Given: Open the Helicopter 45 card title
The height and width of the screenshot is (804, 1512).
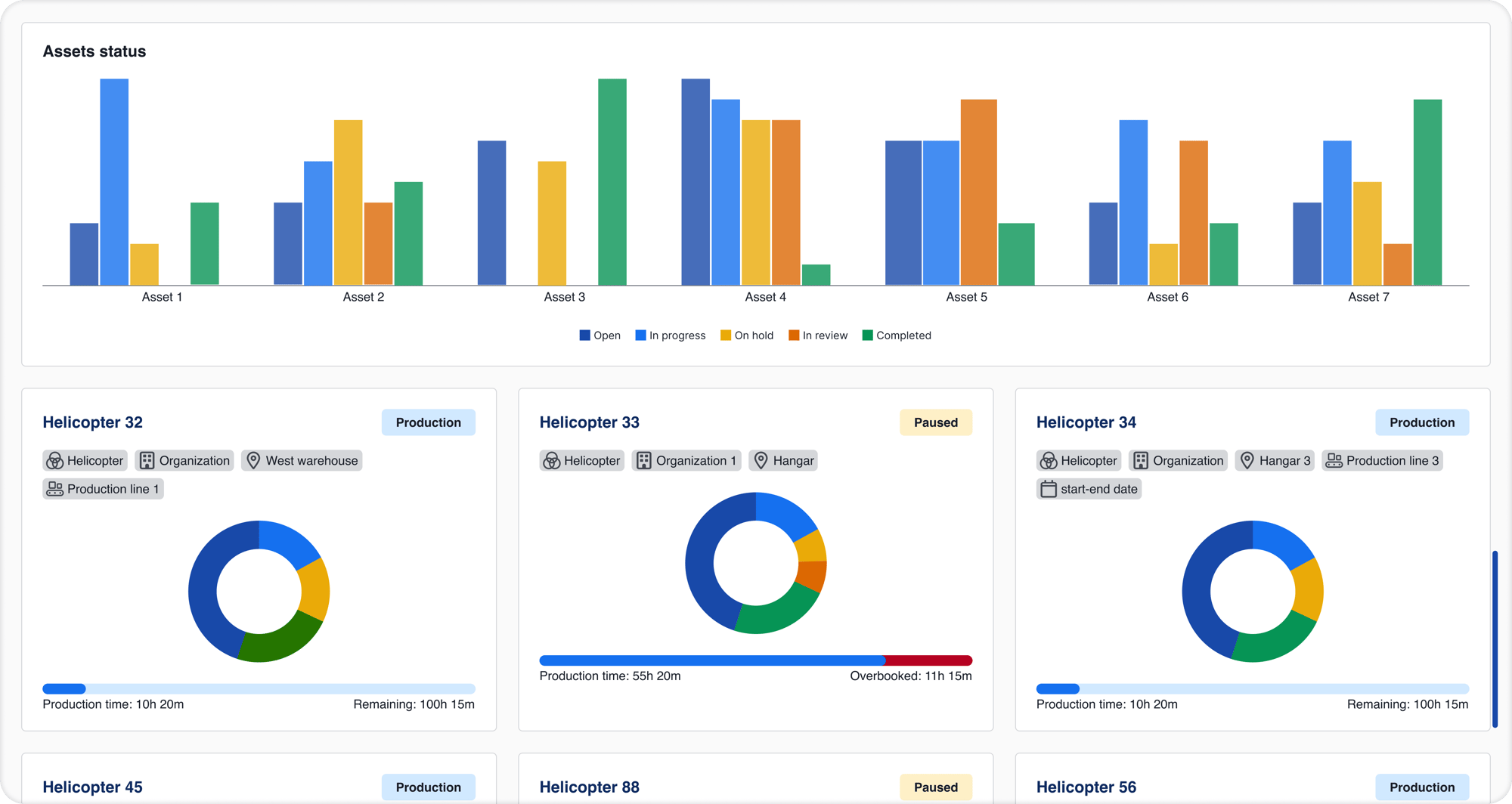Looking at the screenshot, I should (x=93, y=787).
